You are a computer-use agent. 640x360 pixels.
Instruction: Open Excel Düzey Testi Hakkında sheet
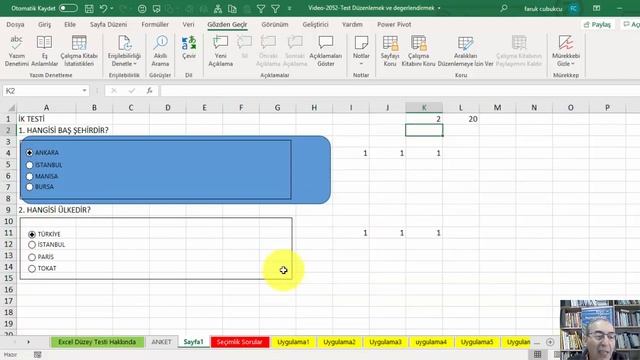point(97,342)
